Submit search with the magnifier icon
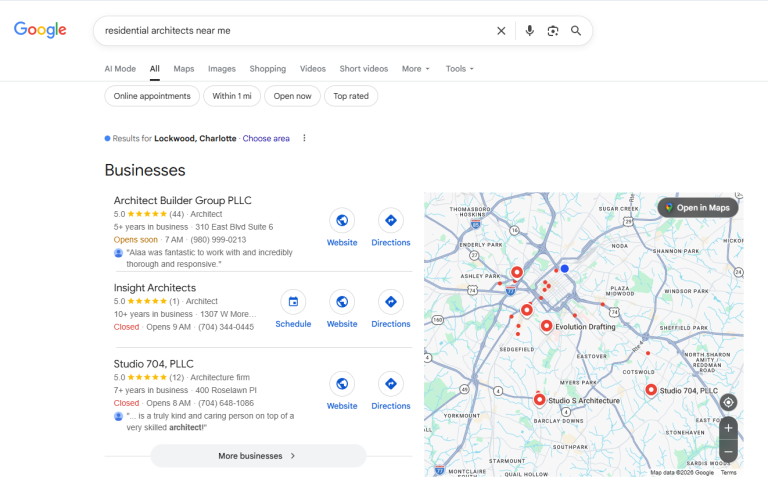 576,31
